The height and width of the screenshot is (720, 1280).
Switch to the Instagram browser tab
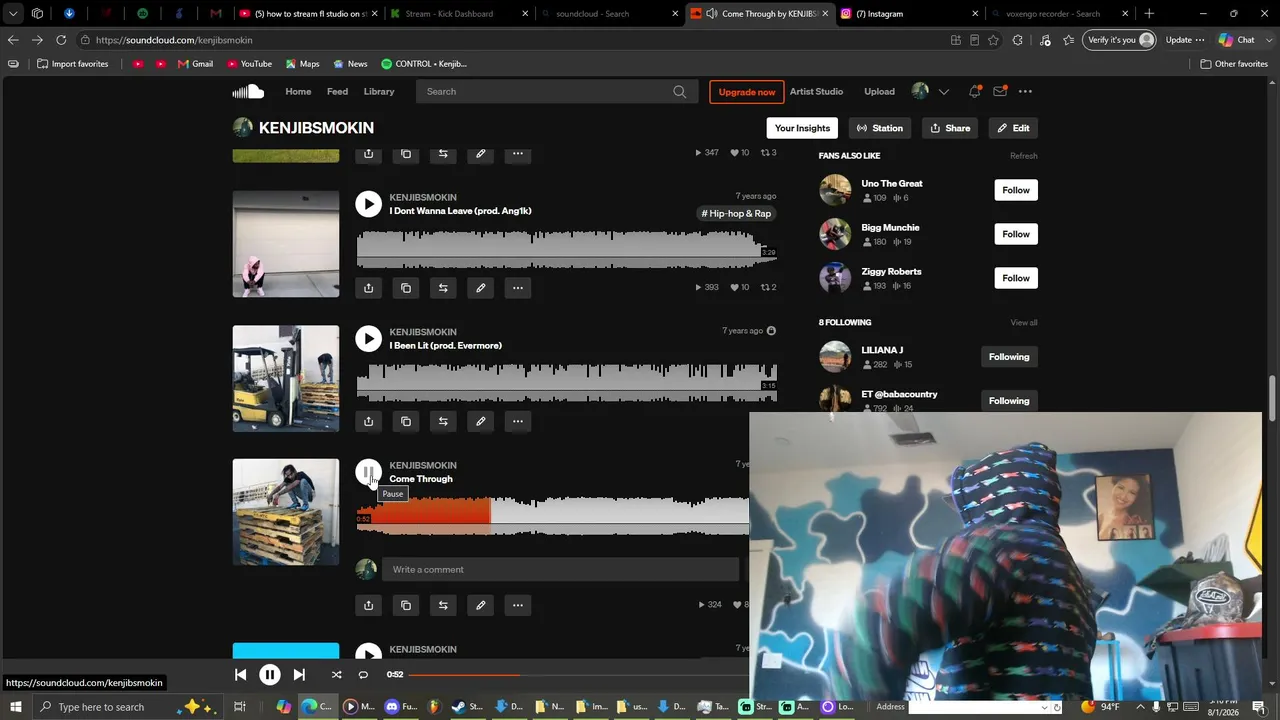pyautogui.click(x=910, y=14)
